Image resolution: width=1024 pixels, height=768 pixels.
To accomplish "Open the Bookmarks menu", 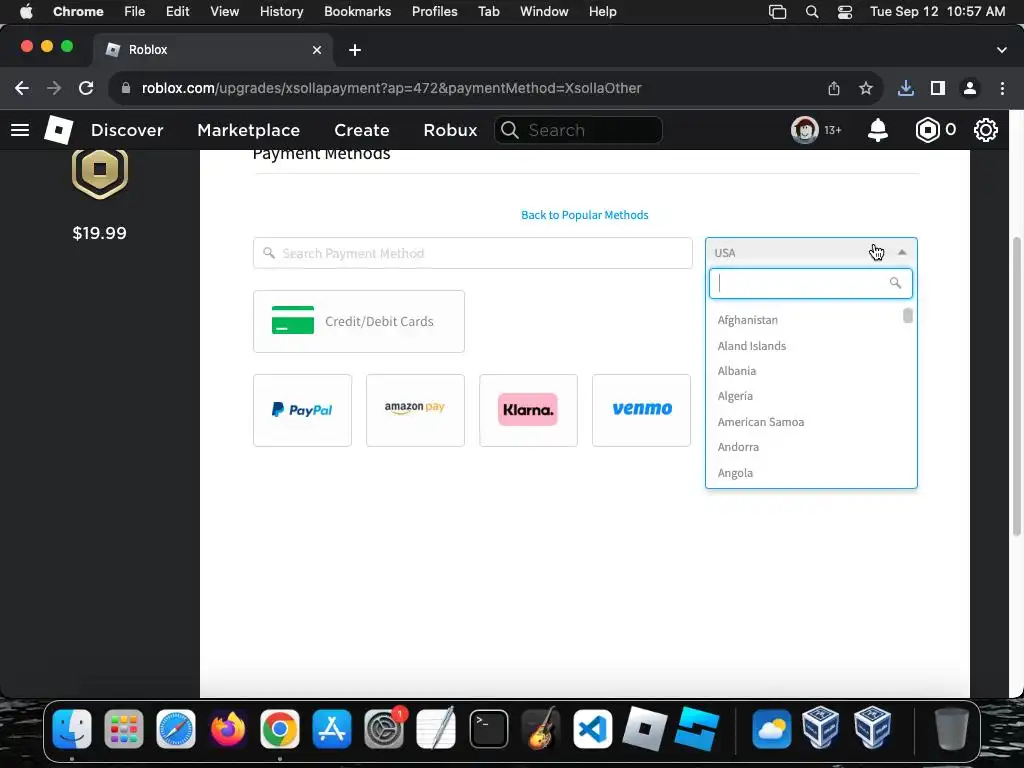I will (x=357, y=12).
